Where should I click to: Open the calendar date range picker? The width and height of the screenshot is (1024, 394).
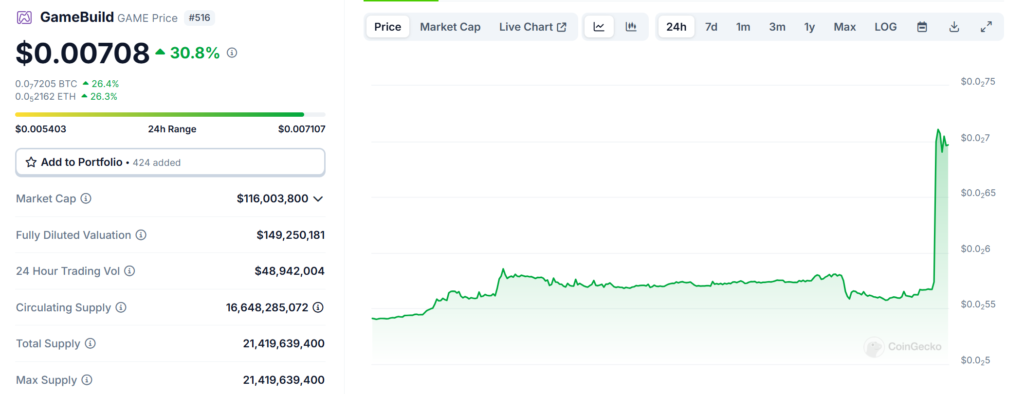(x=922, y=27)
